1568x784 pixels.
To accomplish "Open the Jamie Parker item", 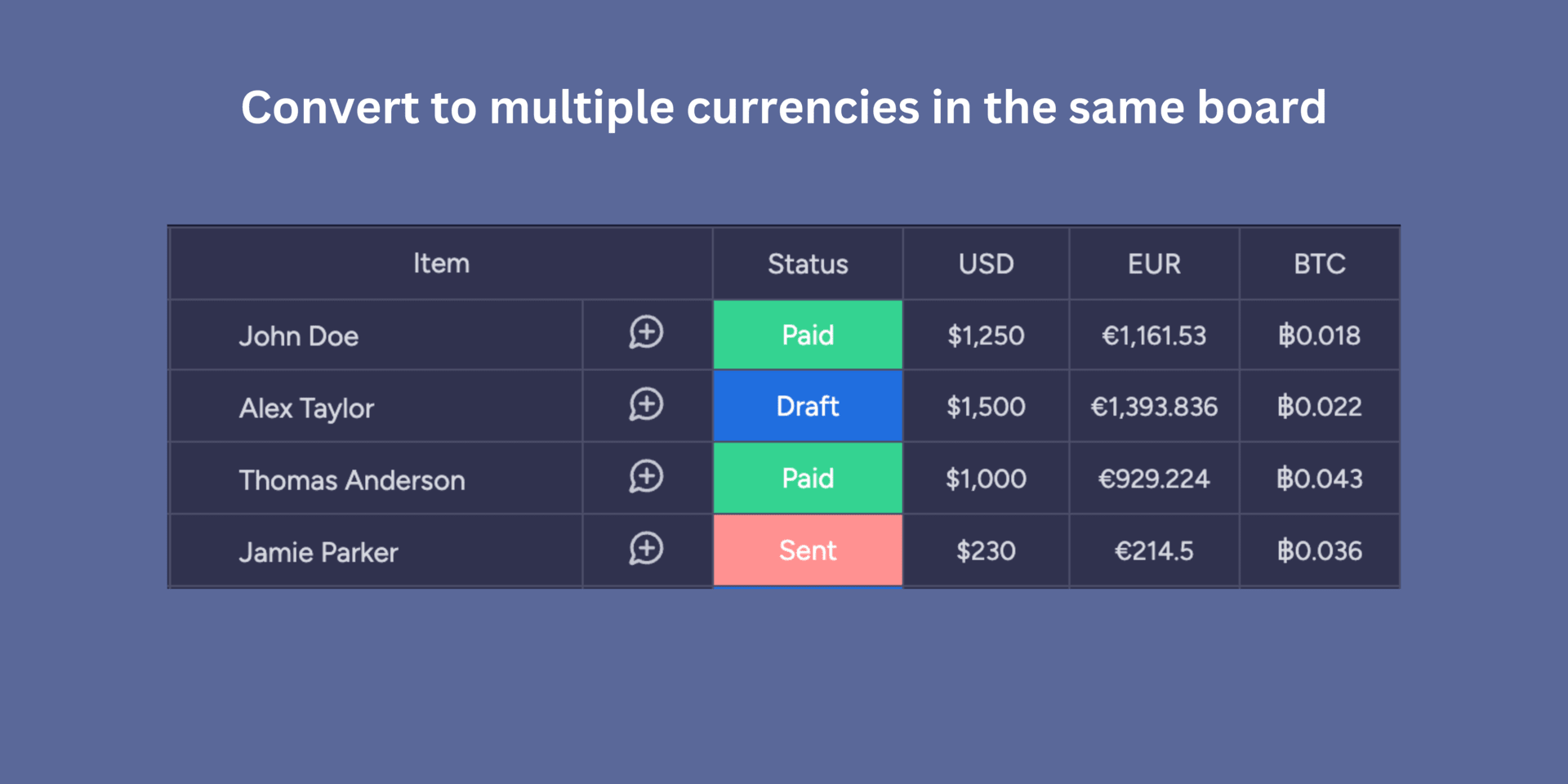I will [x=318, y=552].
